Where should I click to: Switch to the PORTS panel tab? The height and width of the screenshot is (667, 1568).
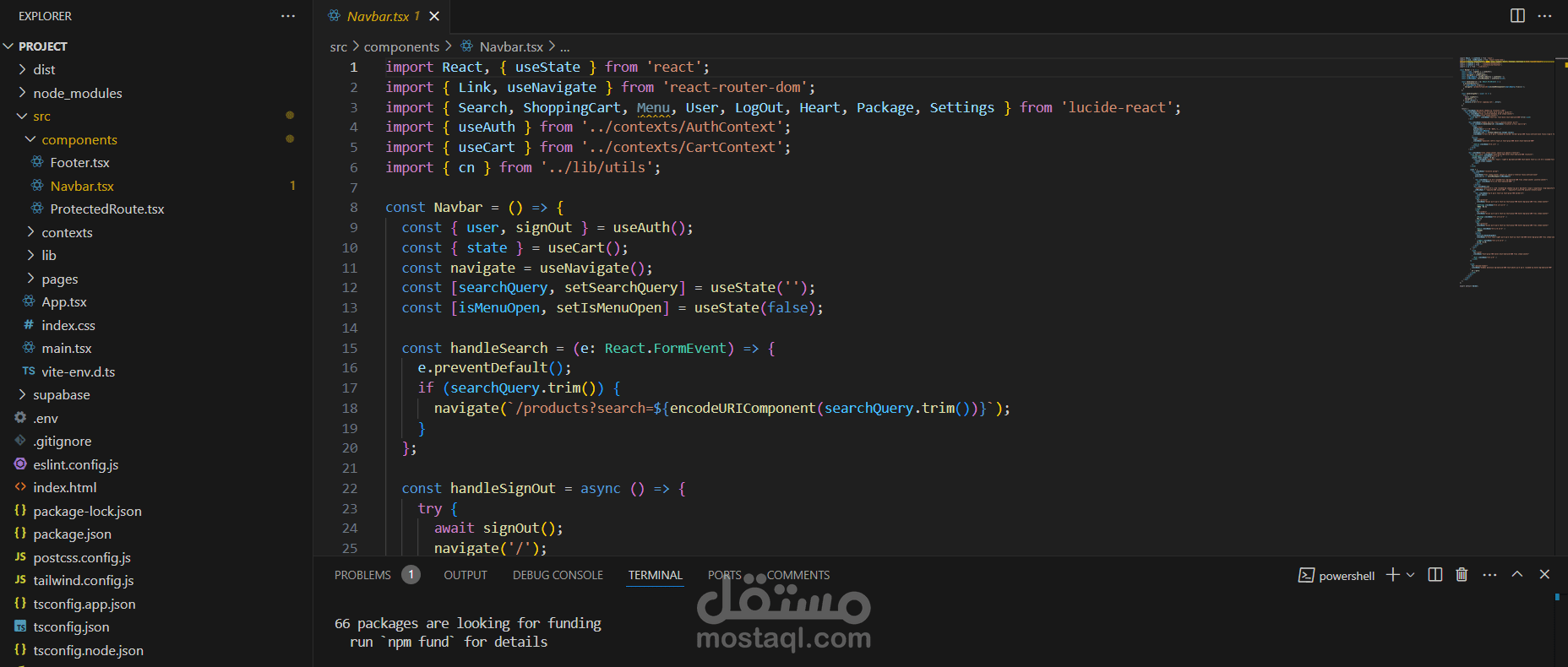[x=724, y=575]
